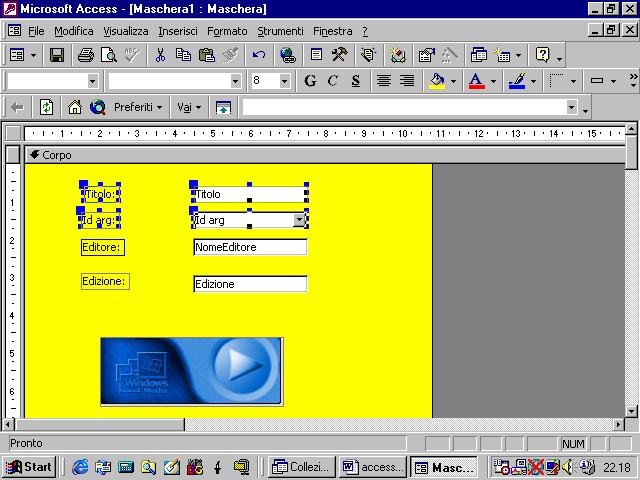
Task: Open the Visualizza menu
Action: click(x=126, y=31)
